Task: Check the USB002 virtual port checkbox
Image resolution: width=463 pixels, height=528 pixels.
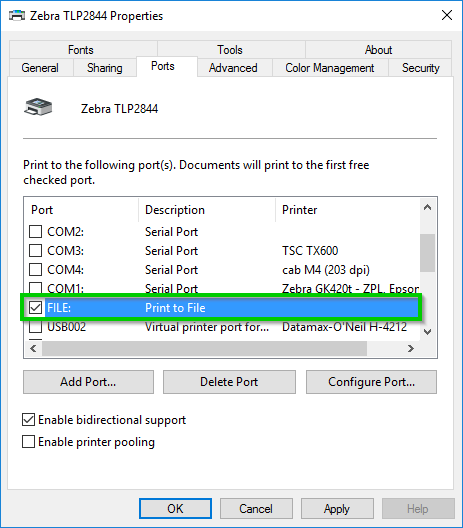Action: 35,327
